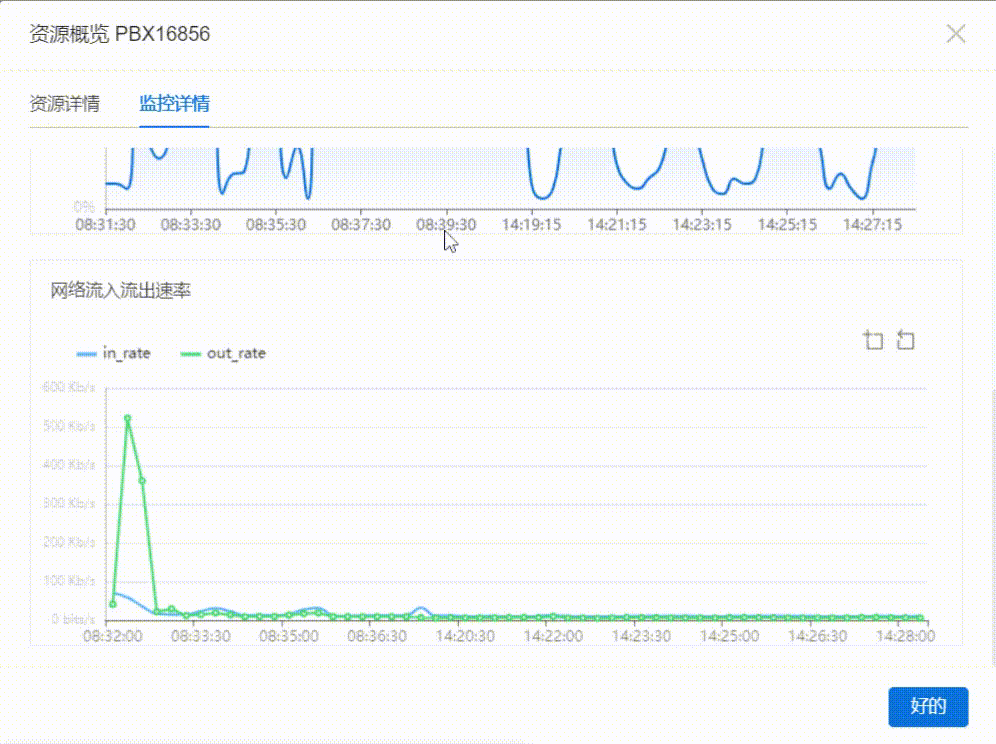The height and width of the screenshot is (744, 996).
Task: Click the 600 Kb/s y-axis label
Action: [70, 388]
